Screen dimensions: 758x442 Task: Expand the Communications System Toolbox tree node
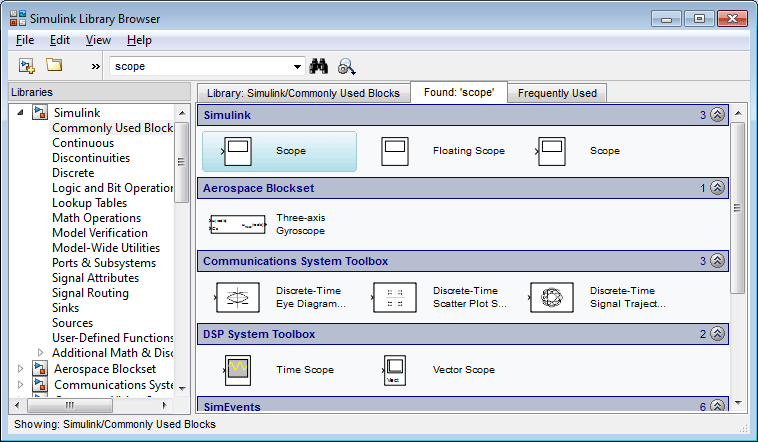pyautogui.click(x=20, y=384)
